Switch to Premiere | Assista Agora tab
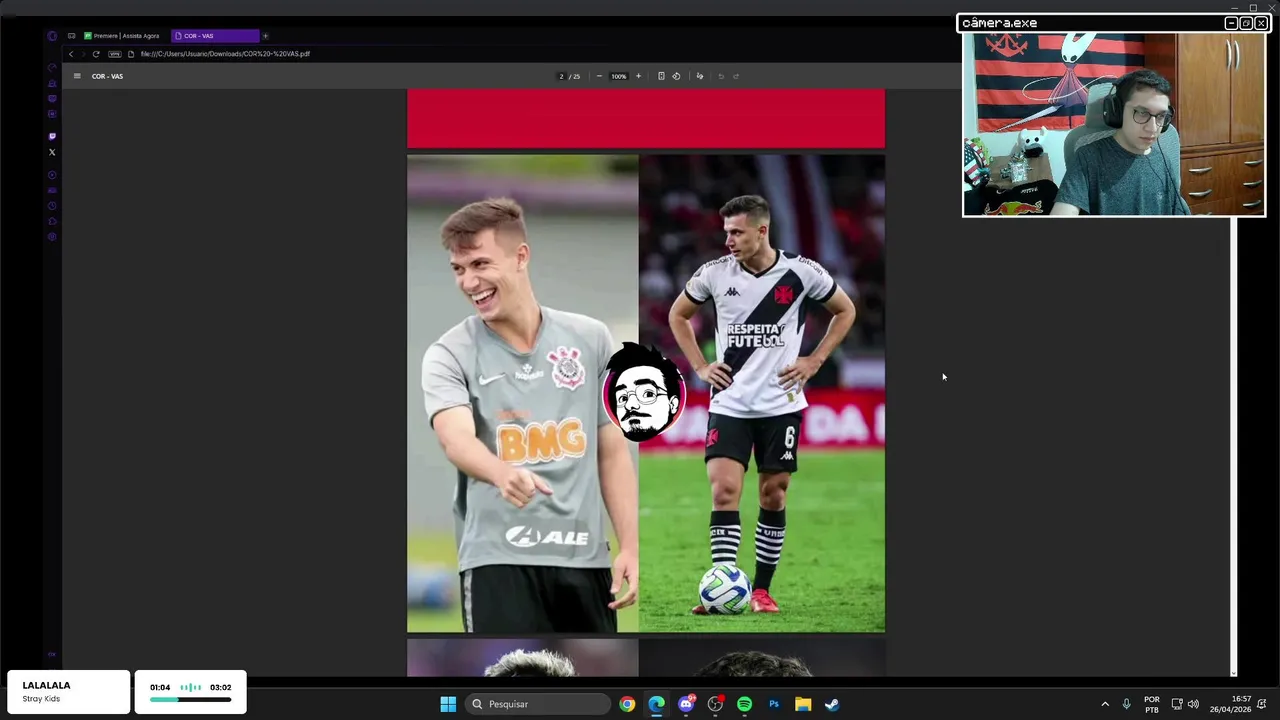1280x720 pixels. [124, 36]
